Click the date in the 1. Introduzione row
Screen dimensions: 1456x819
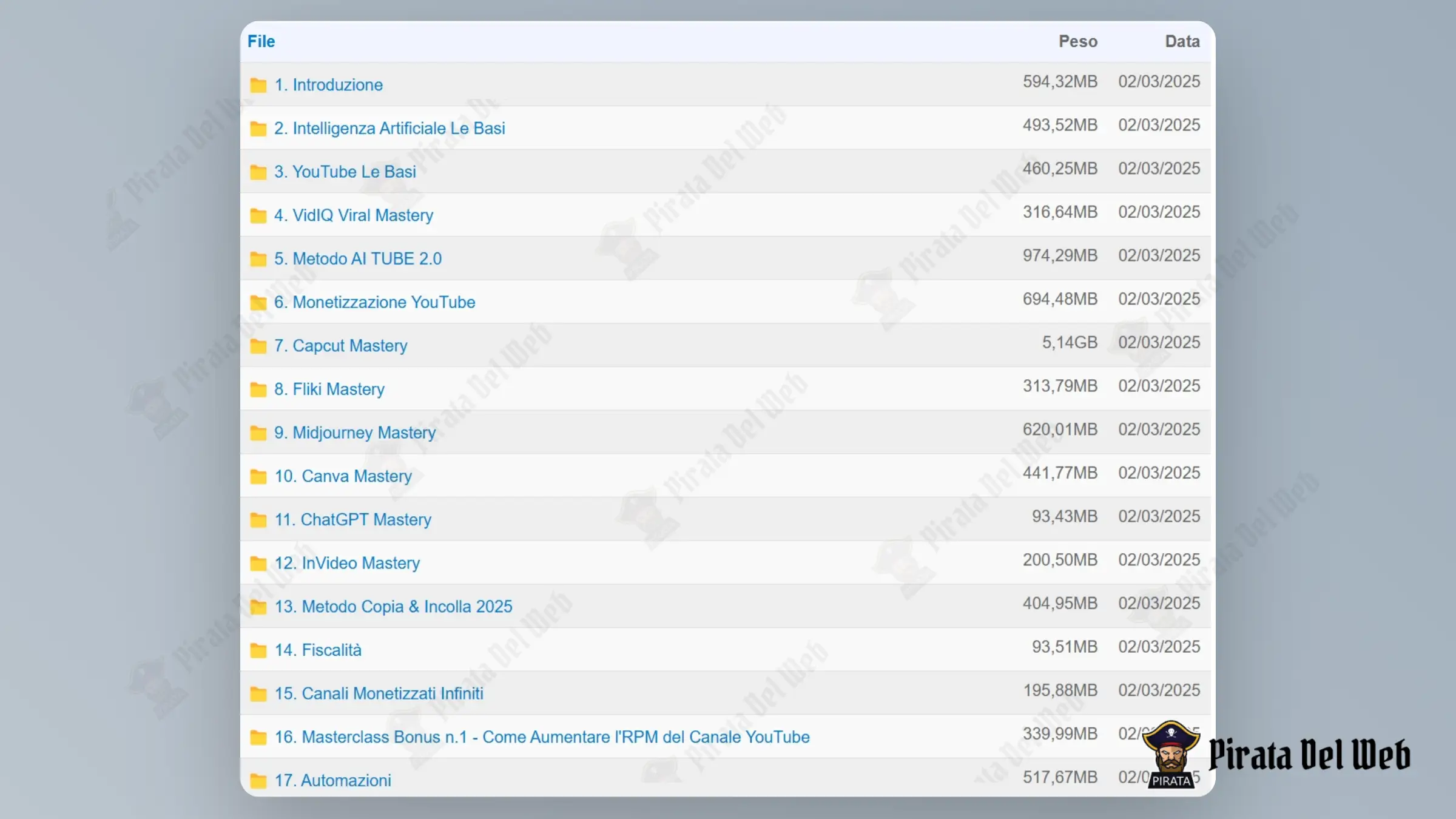(x=1159, y=81)
